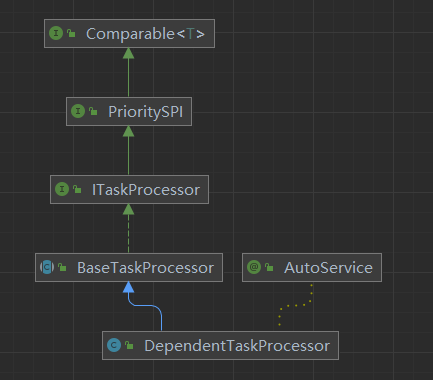Select the PrioritySPI node text
433x380 pixels.
146,112
